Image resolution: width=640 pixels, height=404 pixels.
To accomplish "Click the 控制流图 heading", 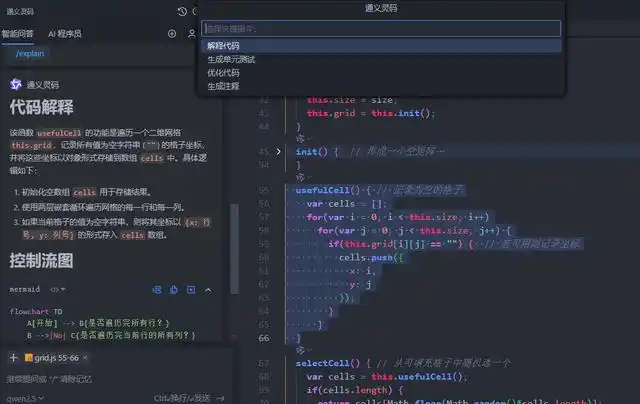I will [x=42, y=261].
